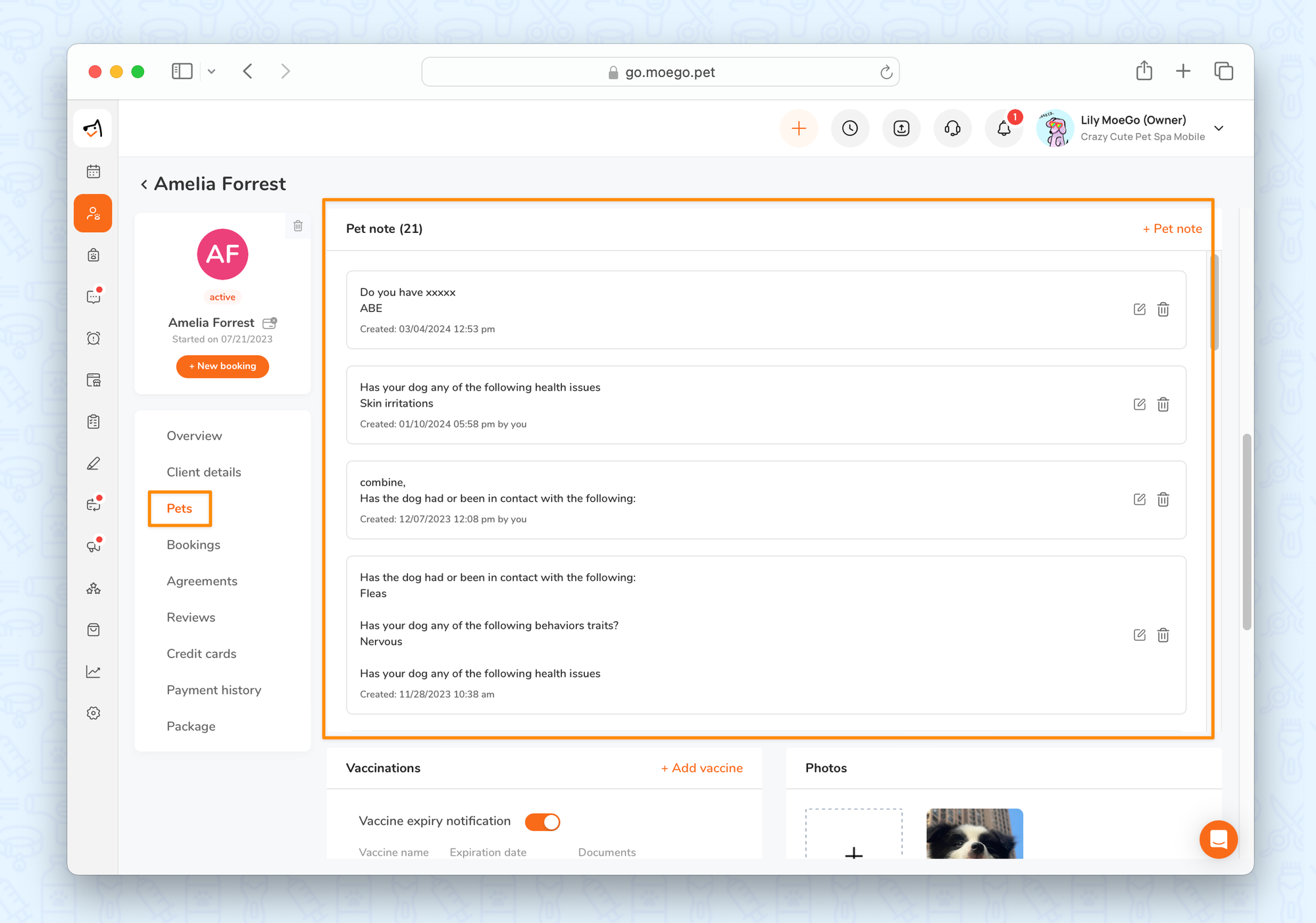Open the browser sidebar dropdown chevron
The height and width of the screenshot is (923, 1316).
point(211,72)
